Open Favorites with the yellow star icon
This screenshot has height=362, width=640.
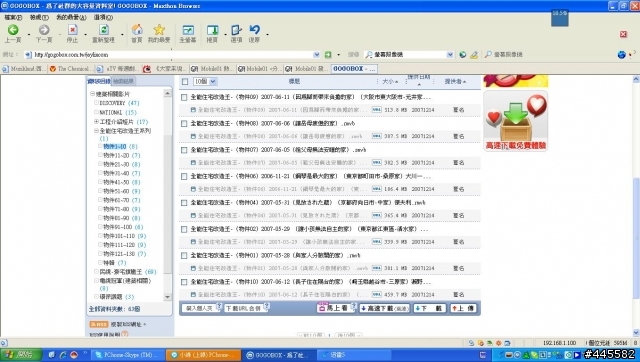(159, 30)
